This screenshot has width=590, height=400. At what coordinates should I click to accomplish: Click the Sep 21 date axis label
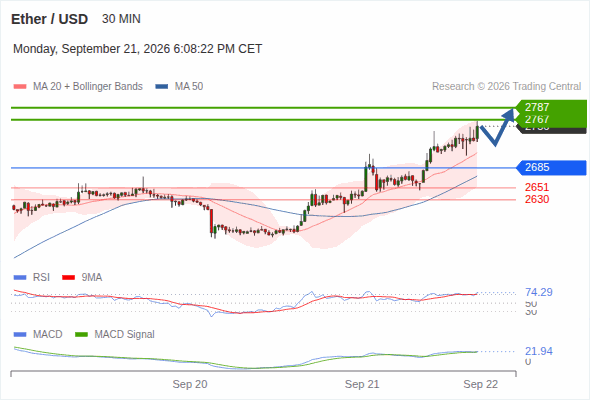coord(362,384)
